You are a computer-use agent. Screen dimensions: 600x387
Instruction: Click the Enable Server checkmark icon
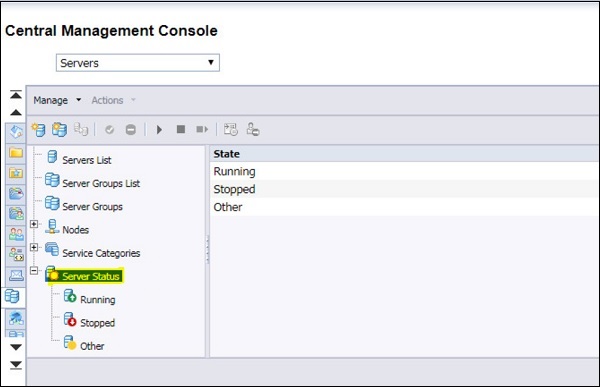pos(109,130)
